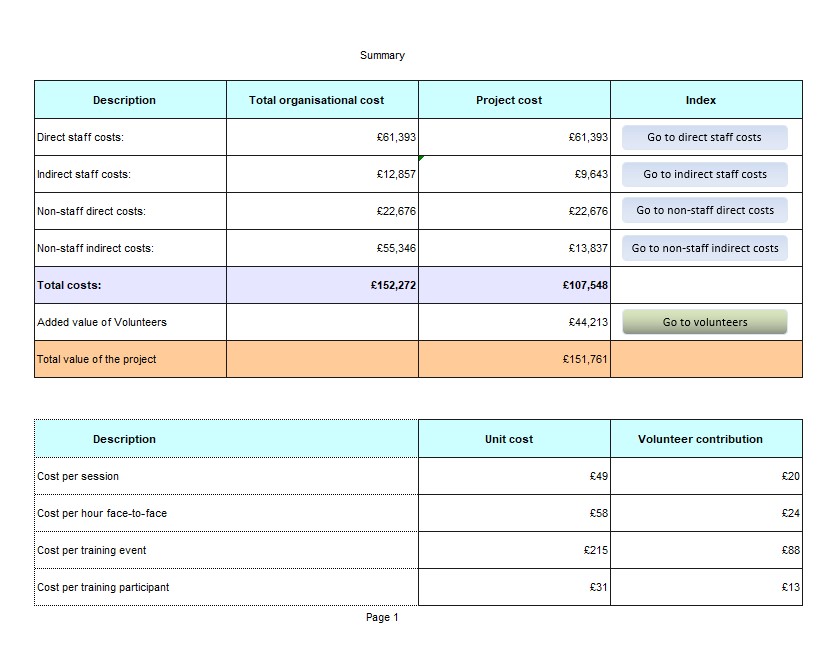Select the £58 unit cost cell
837x664 pixels.
[515, 513]
